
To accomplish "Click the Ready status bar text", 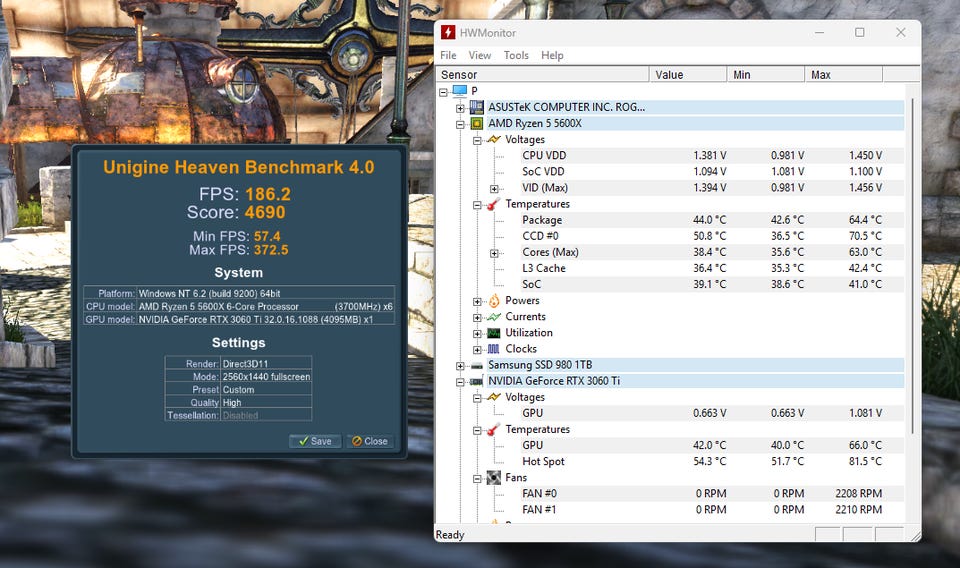I will (x=449, y=535).
